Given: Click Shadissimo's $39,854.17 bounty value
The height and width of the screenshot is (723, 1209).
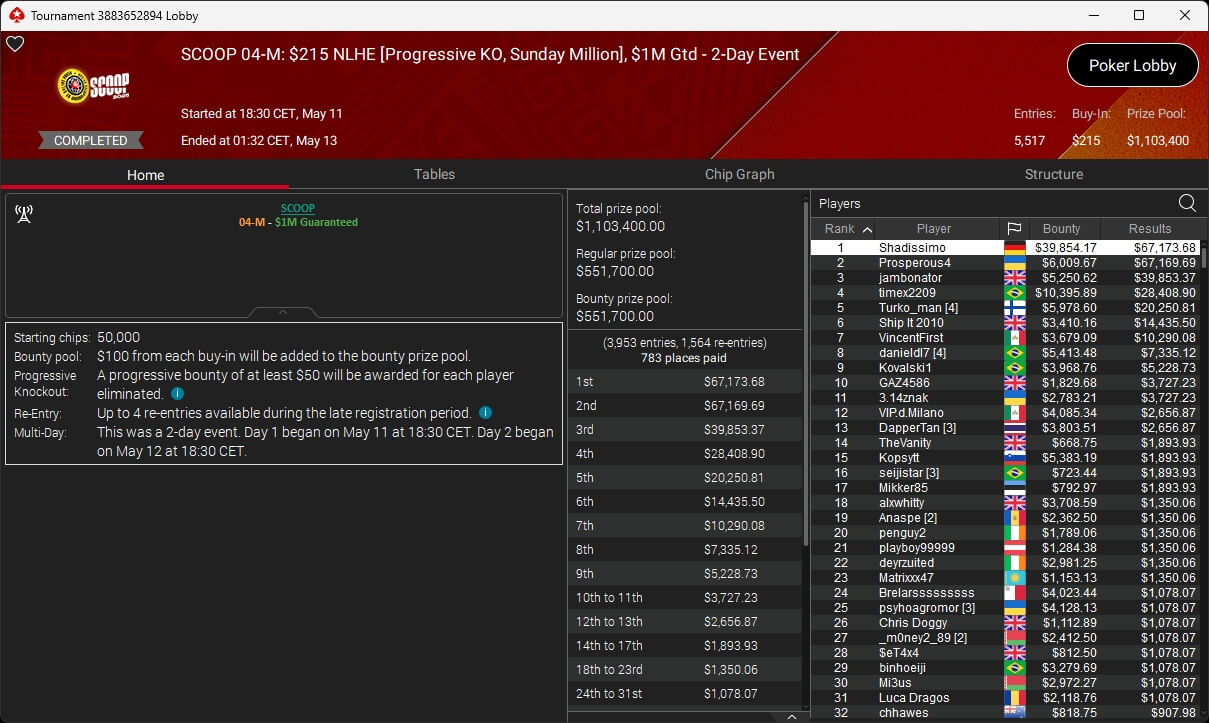Looking at the screenshot, I should [1066, 248].
